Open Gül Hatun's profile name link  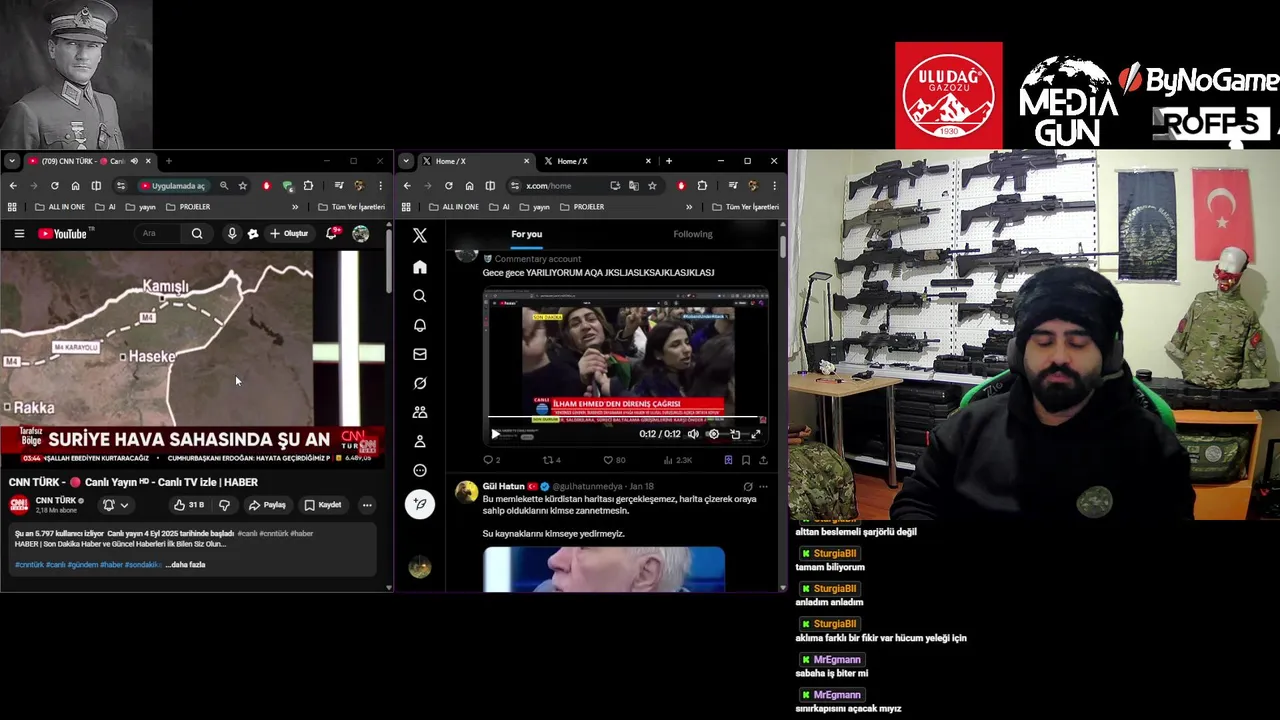(503, 486)
